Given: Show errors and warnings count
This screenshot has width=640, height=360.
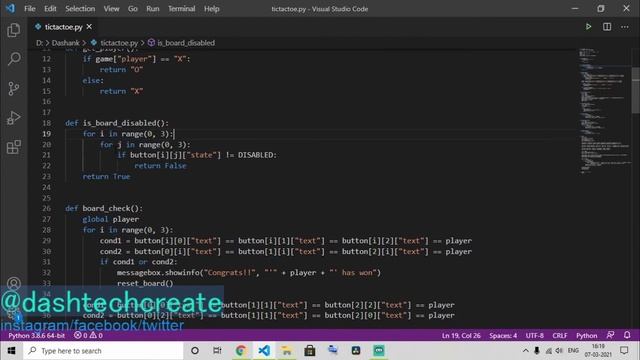Looking at the screenshot, I should click(x=88, y=336).
